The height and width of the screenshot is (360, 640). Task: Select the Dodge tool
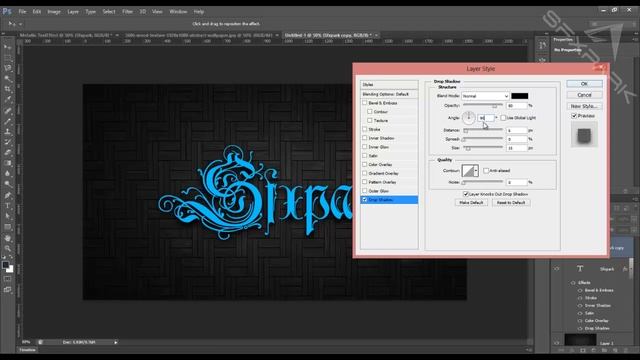8,184
